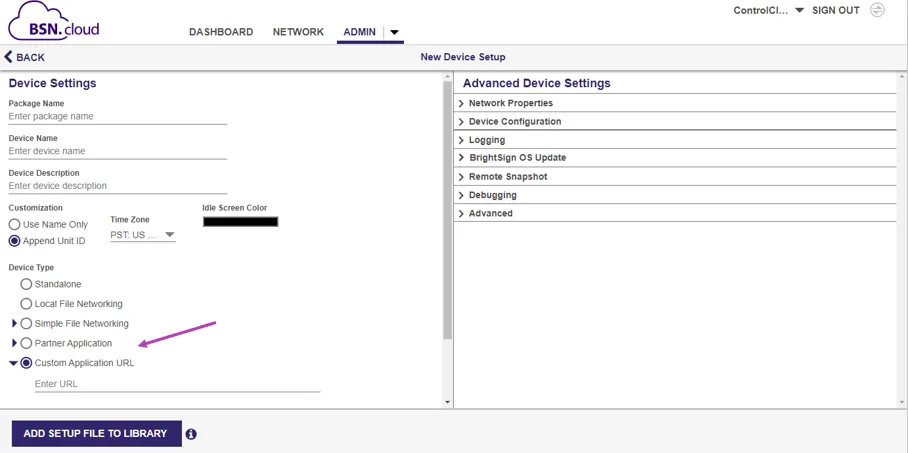
Task: Click the network switch icon near Sign Out
Action: 877,10
